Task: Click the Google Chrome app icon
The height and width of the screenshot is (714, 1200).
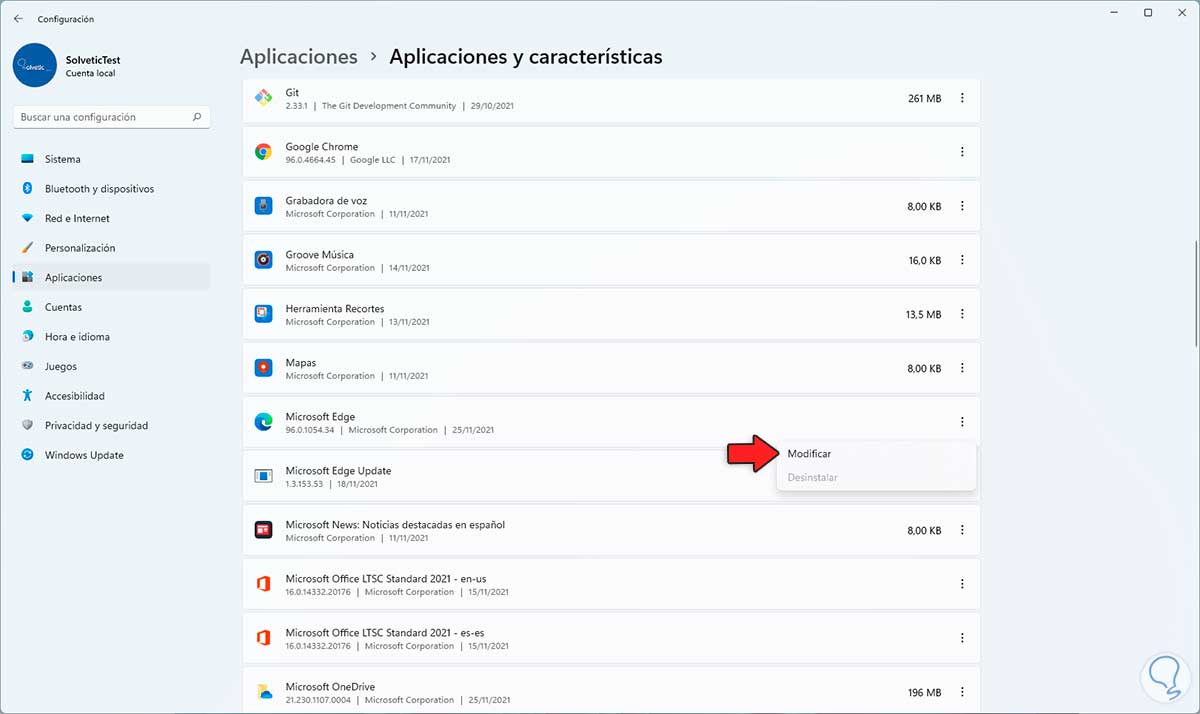Action: tap(263, 152)
